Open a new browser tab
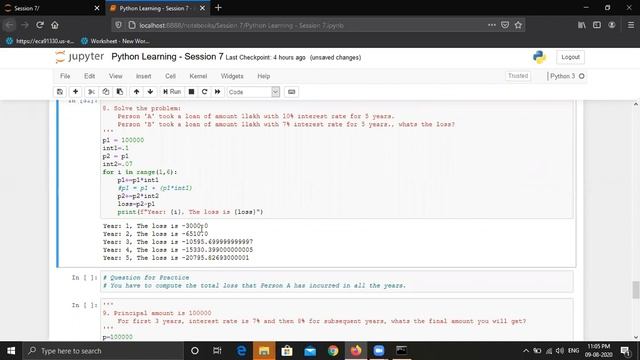 tap(218, 8)
